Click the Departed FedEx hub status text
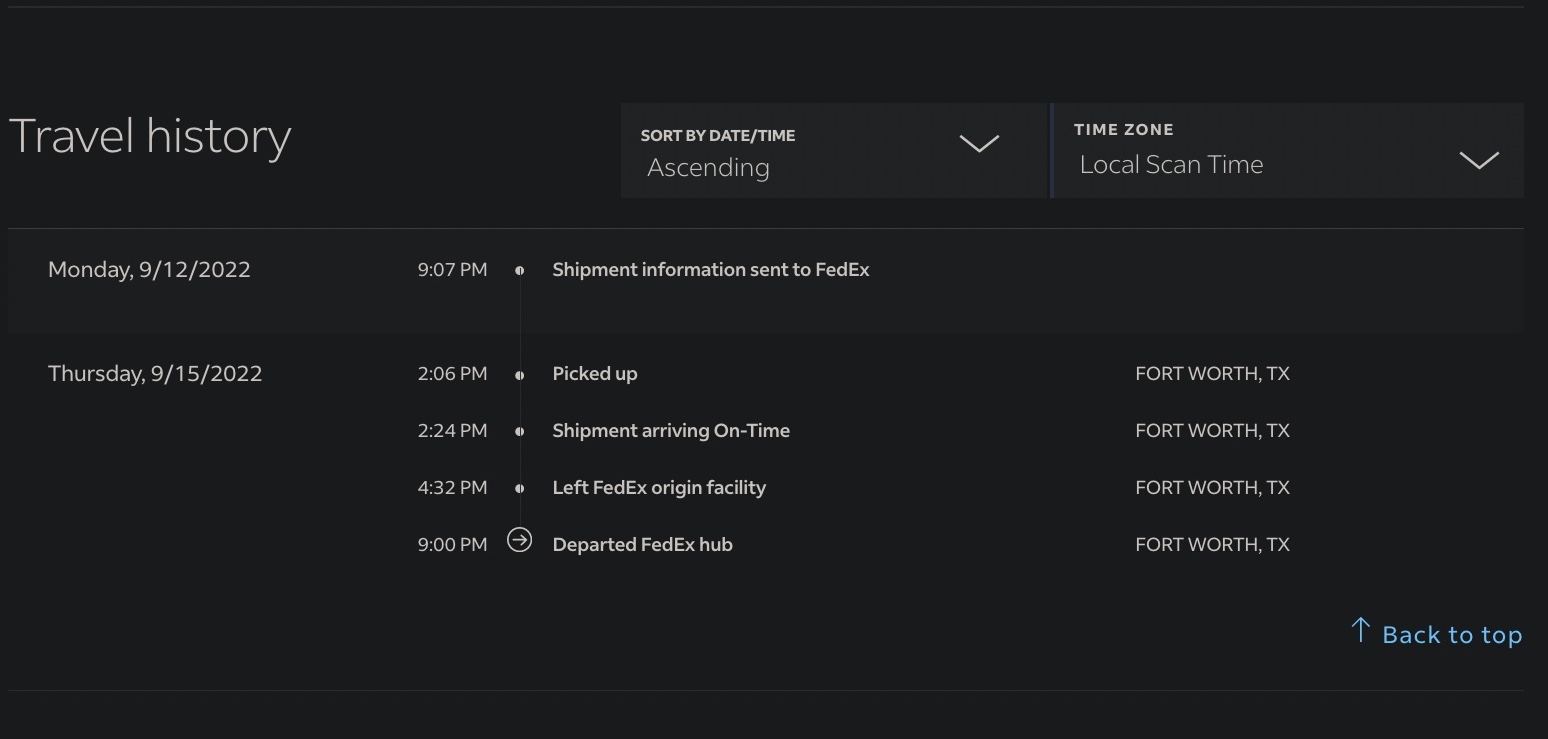1548x739 pixels. tap(642, 545)
